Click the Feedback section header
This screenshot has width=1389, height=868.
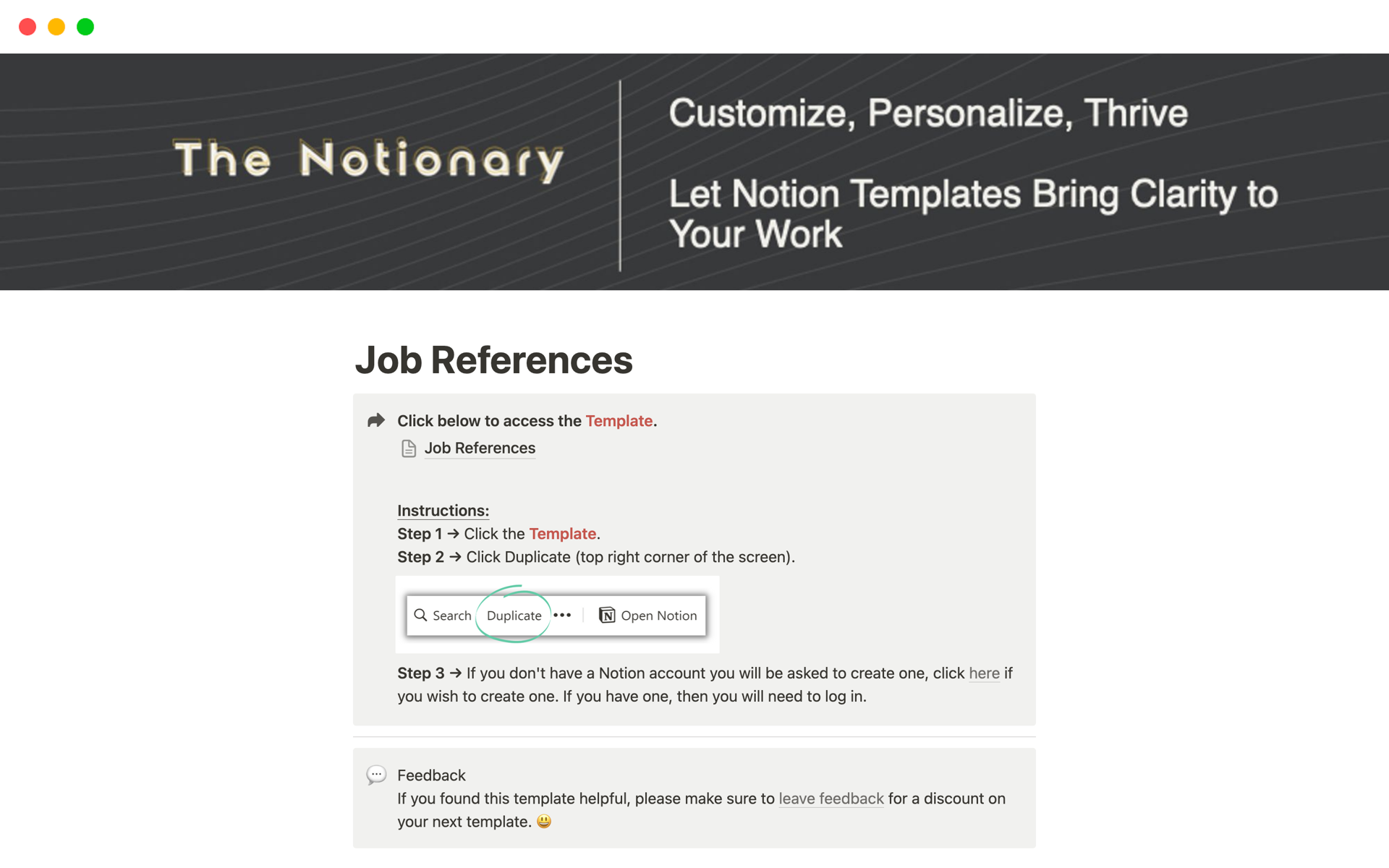[x=430, y=774]
